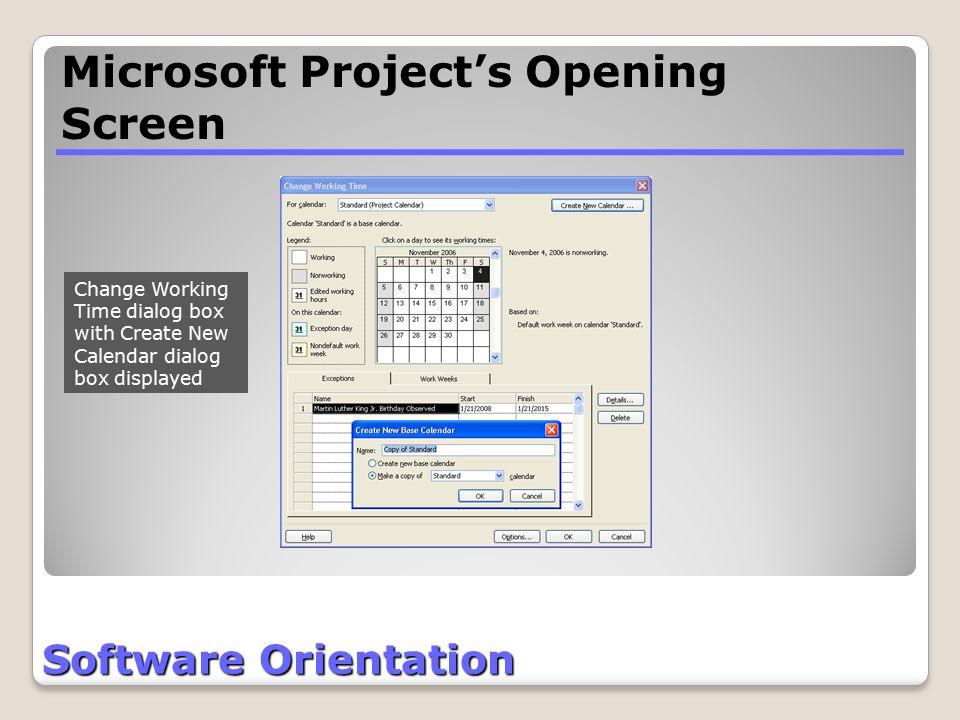Click the Details button
Image resolution: width=960 pixels, height=720 pixels.
[x=620, y=400]
